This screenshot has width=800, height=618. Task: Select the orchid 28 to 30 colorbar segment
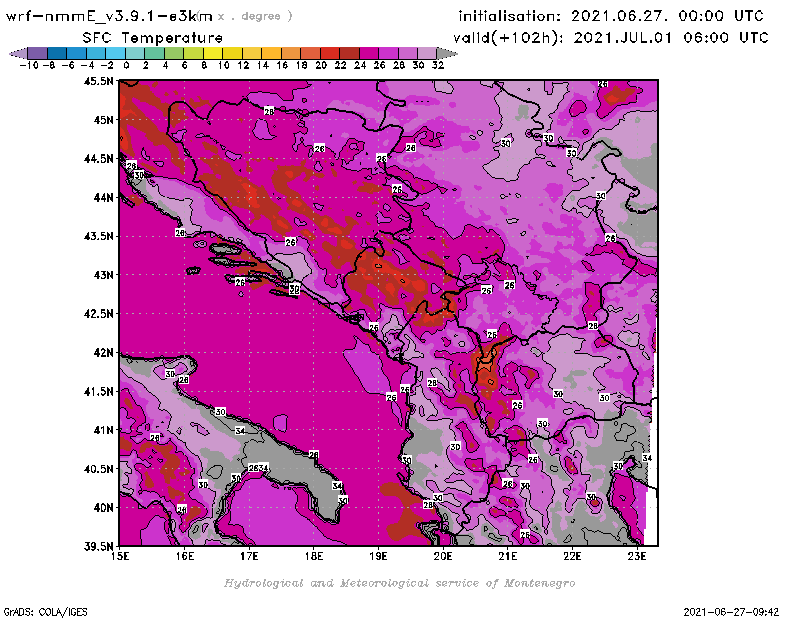pyautogui.click(x=407, y=53)
